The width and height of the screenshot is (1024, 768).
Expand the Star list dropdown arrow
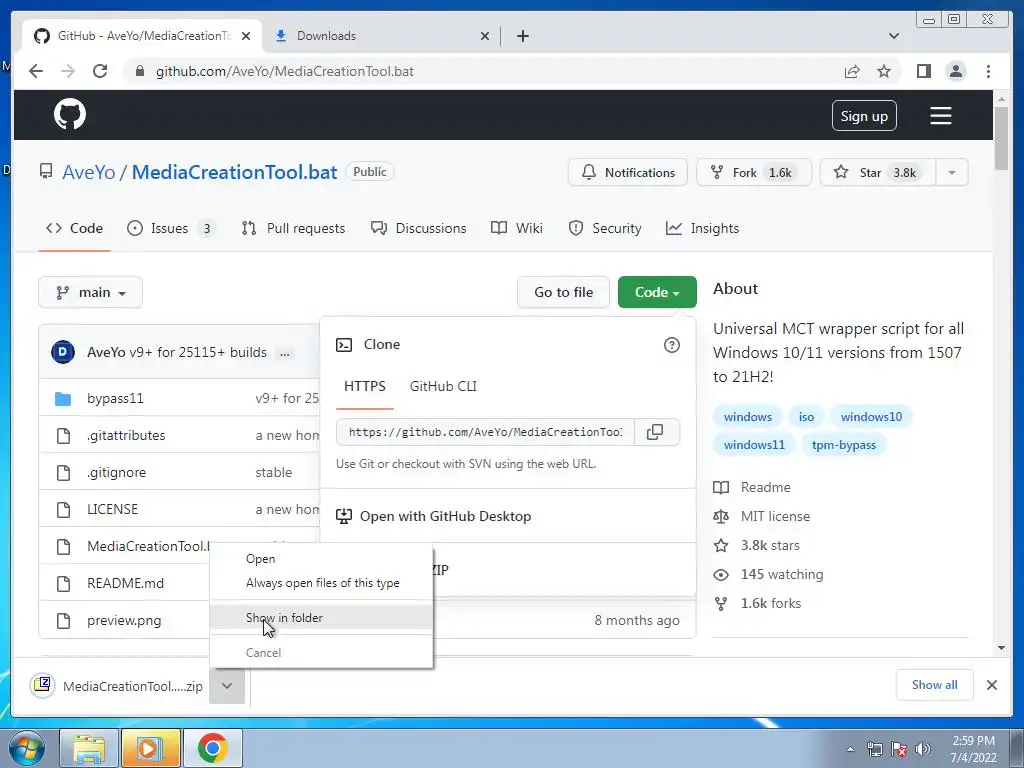point(952,172)
